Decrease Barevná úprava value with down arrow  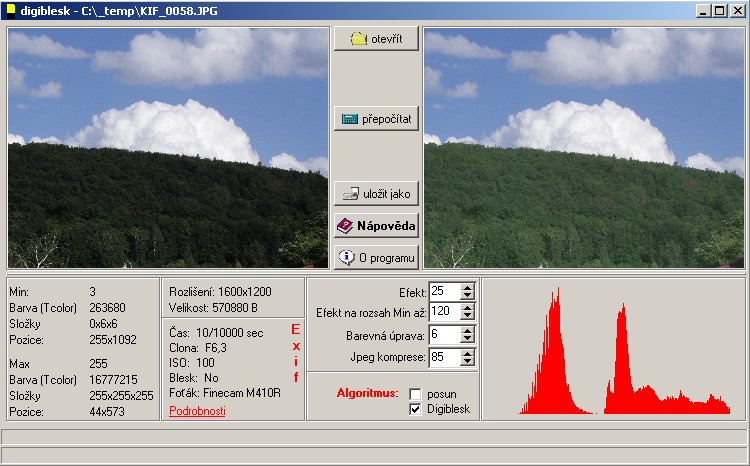467,338
